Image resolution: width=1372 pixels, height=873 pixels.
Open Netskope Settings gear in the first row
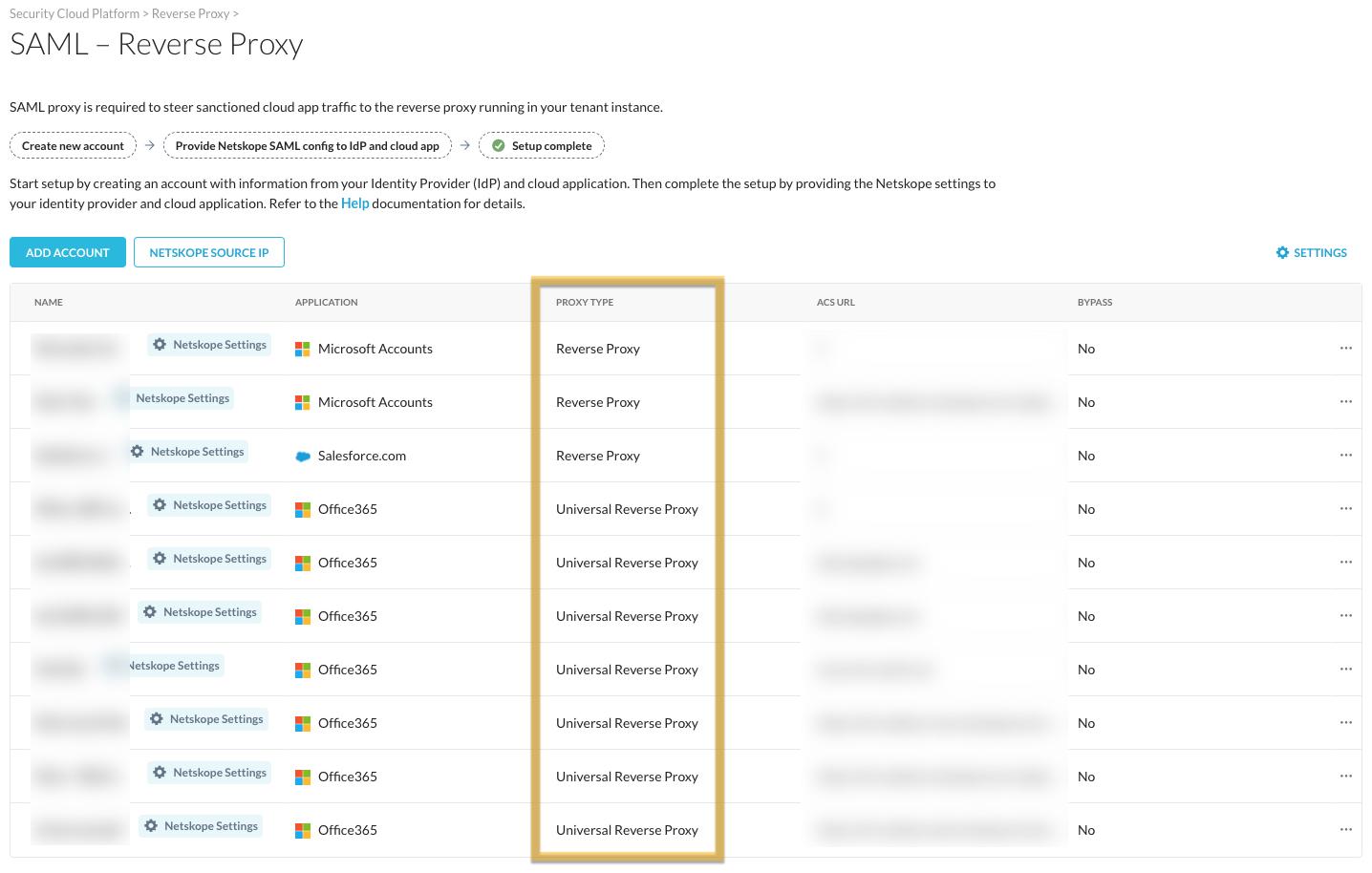click(160, 345)
